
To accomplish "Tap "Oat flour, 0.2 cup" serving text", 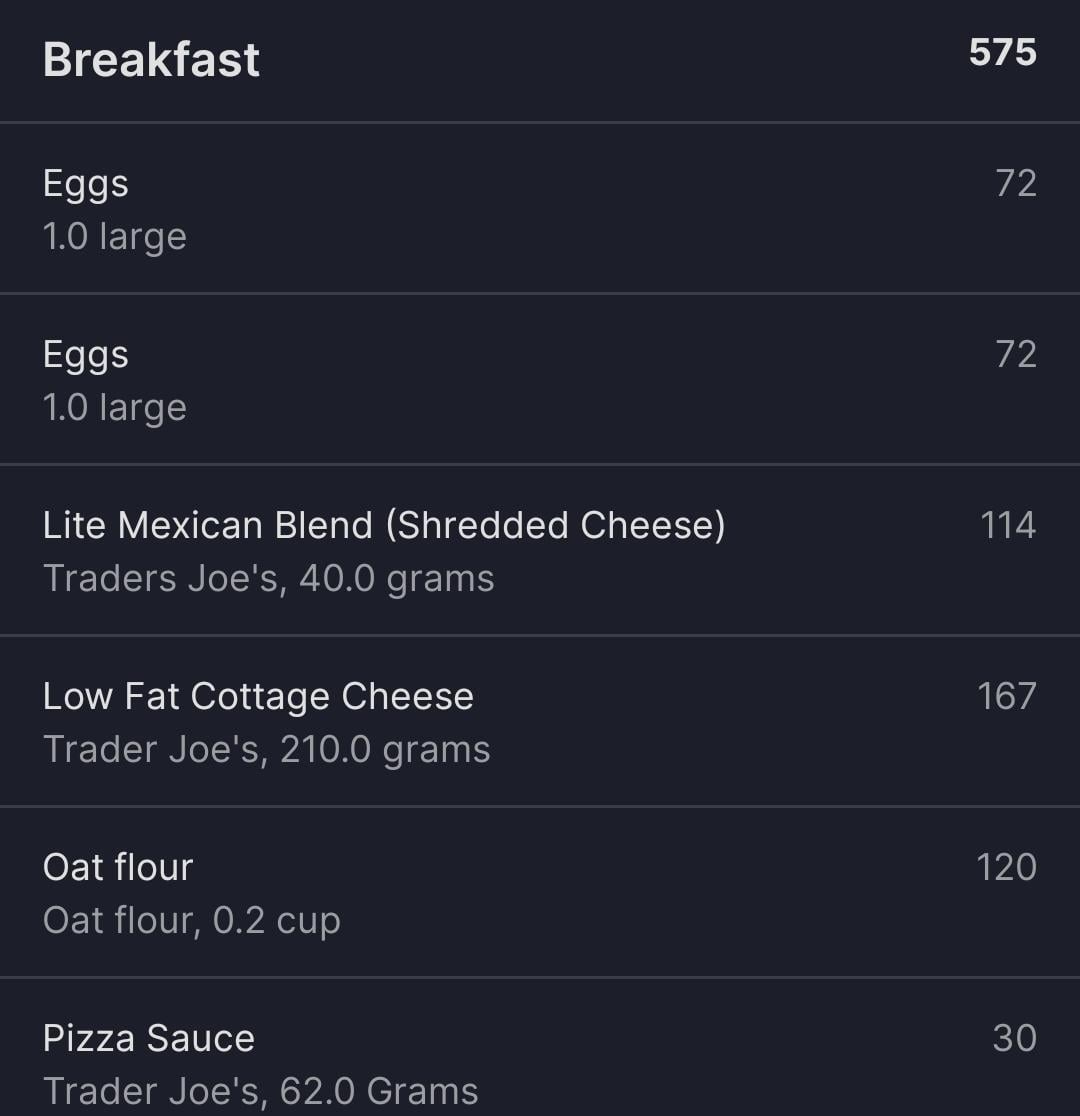I will 192,920.
